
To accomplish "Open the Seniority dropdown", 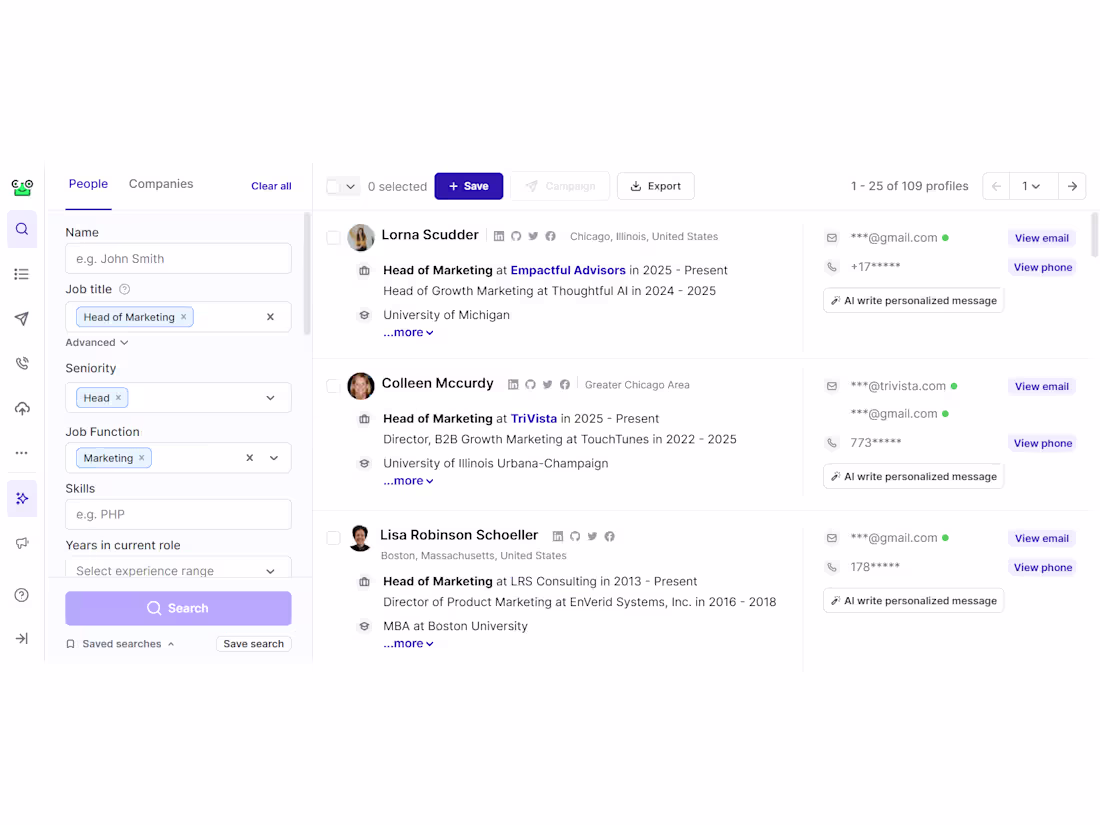I will [270, 398].
